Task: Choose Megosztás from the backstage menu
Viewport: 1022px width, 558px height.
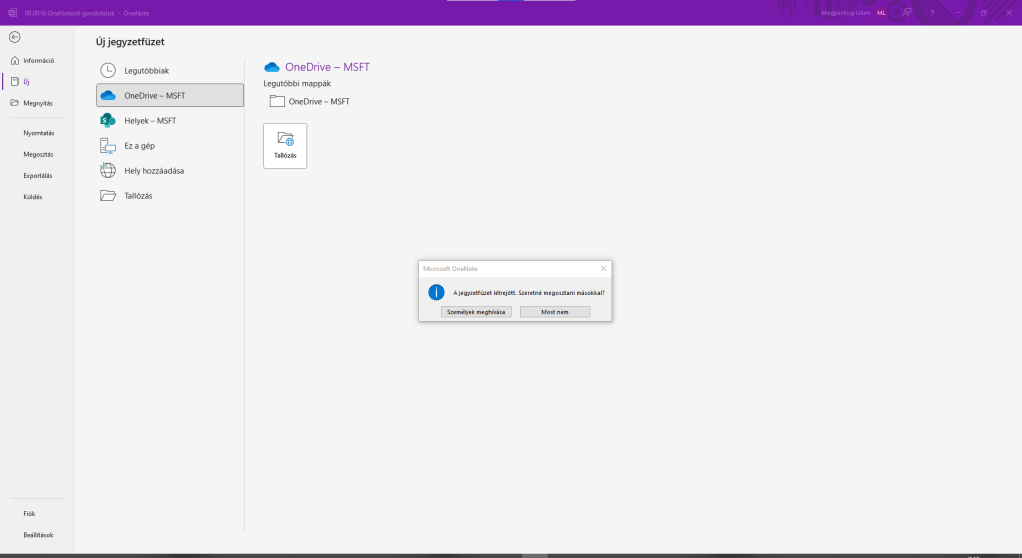Action: click(x=38, y=154)
